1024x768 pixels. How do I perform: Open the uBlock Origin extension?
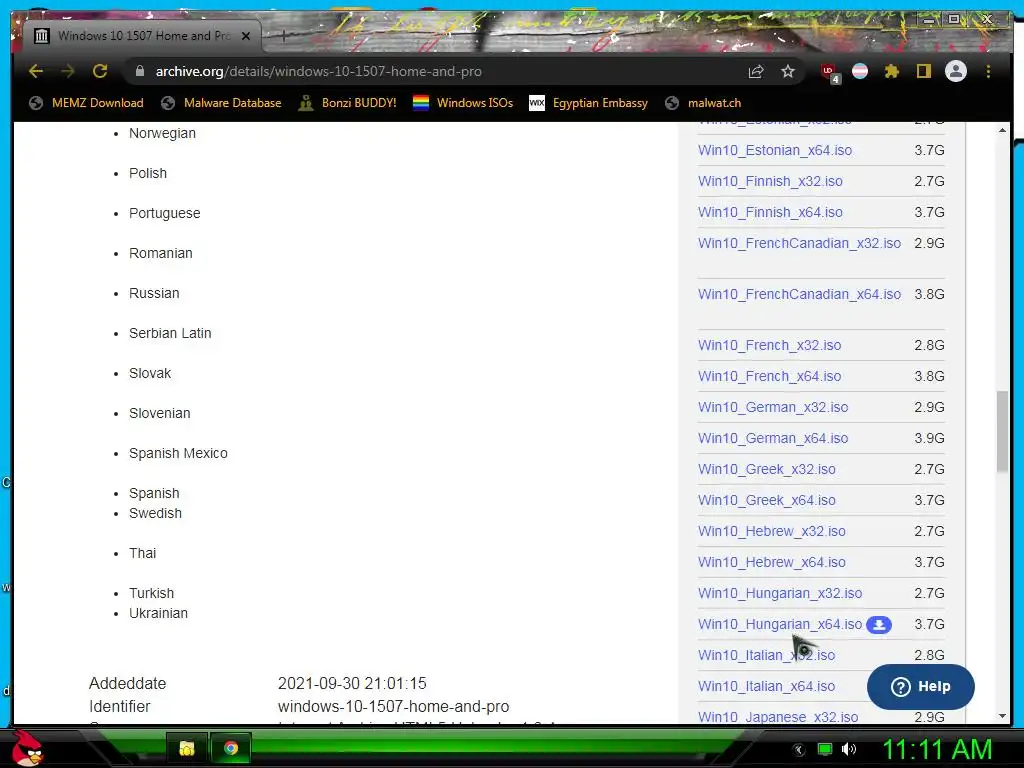829,72
